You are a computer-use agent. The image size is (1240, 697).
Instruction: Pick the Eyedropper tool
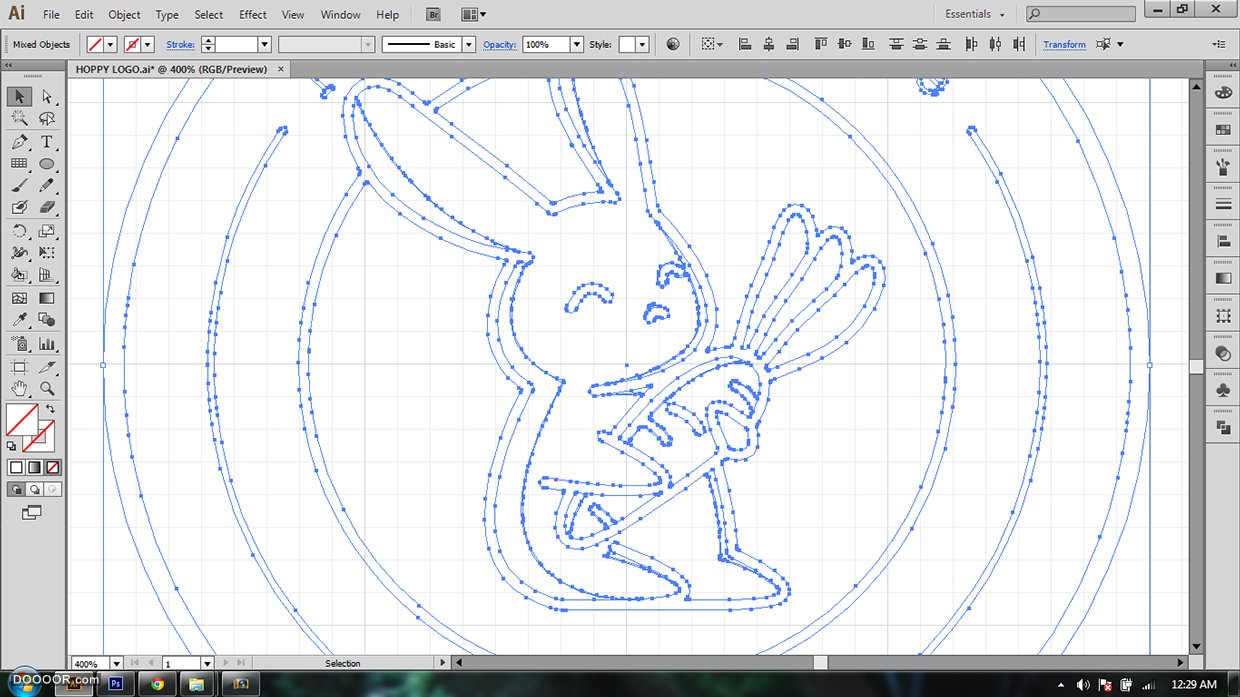(x=19, y=320)
